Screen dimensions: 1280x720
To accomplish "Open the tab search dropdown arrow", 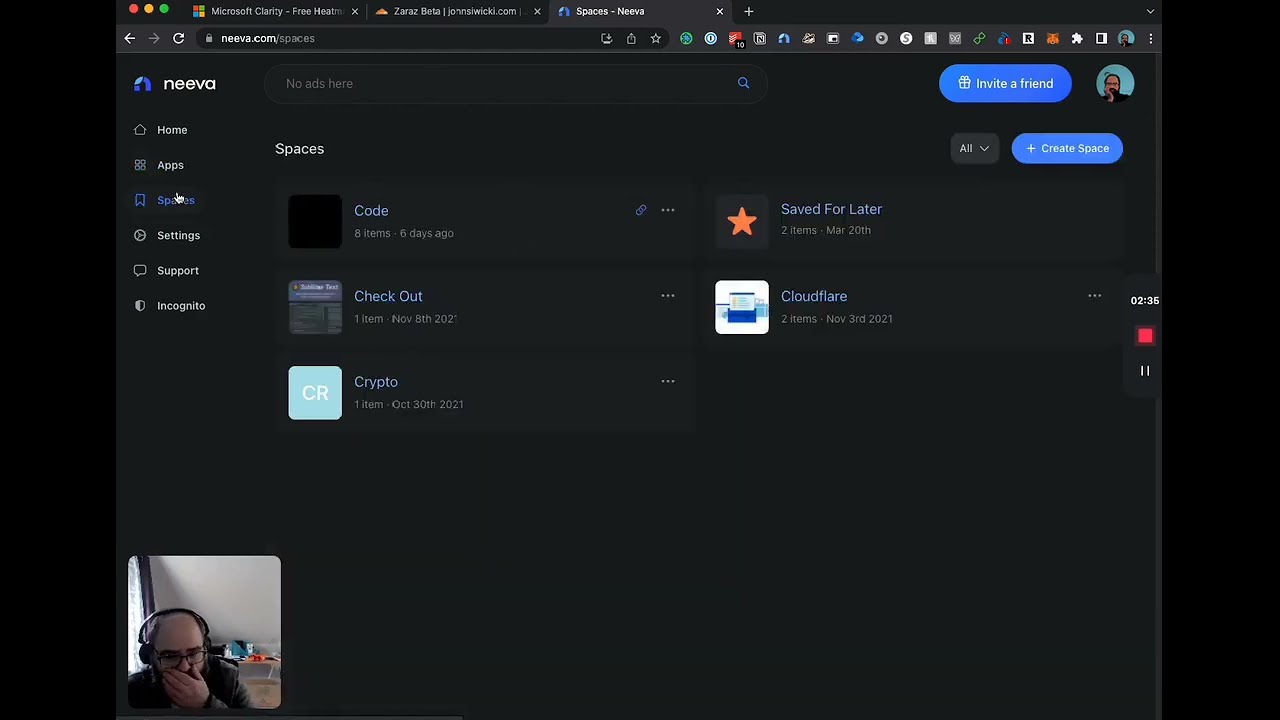I will [1150, 11].
